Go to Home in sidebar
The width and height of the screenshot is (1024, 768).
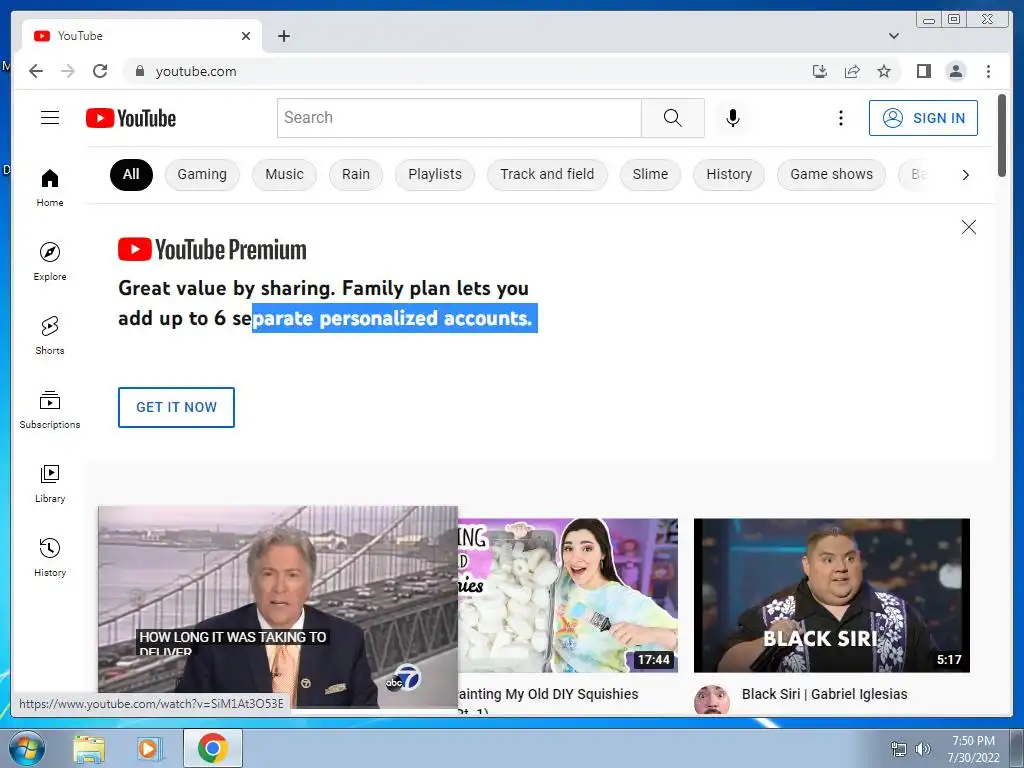tap(50, 188)
